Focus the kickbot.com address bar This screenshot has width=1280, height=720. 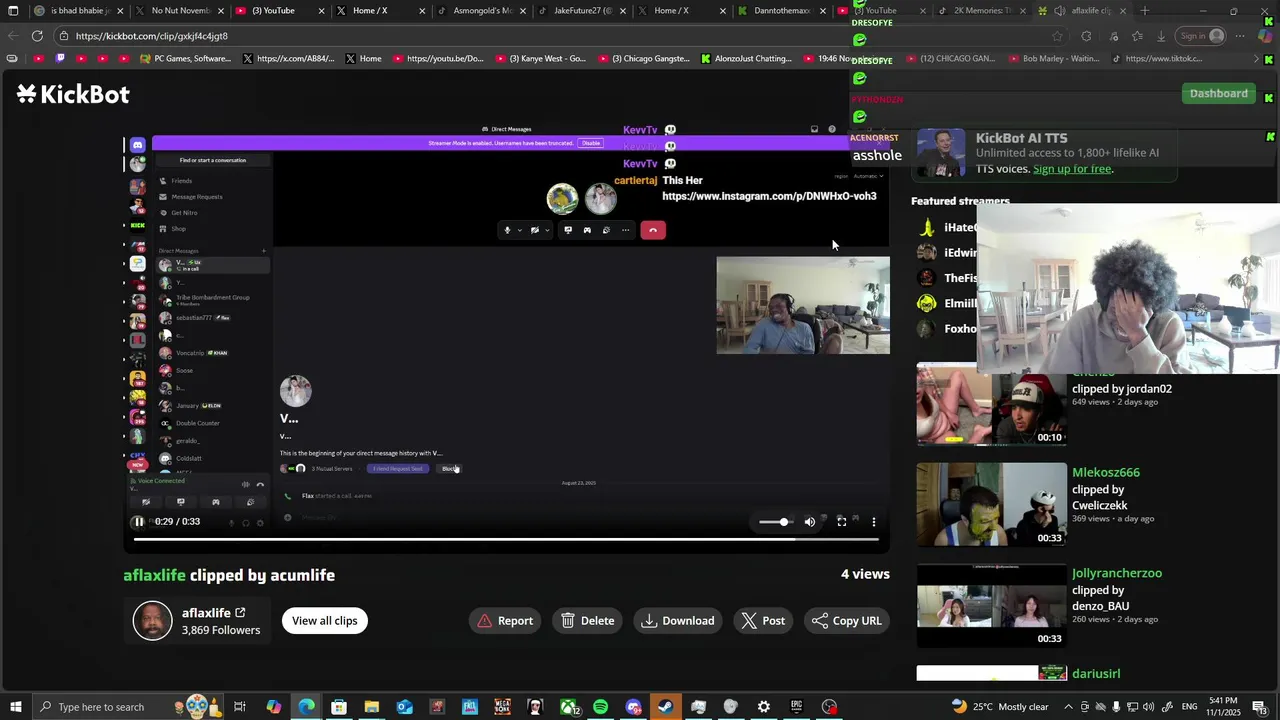(560, 36)
